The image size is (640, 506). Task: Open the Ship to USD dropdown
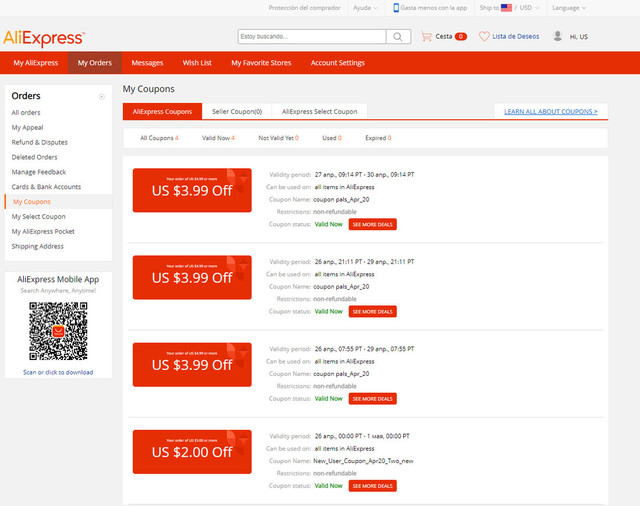coord(509,8)
